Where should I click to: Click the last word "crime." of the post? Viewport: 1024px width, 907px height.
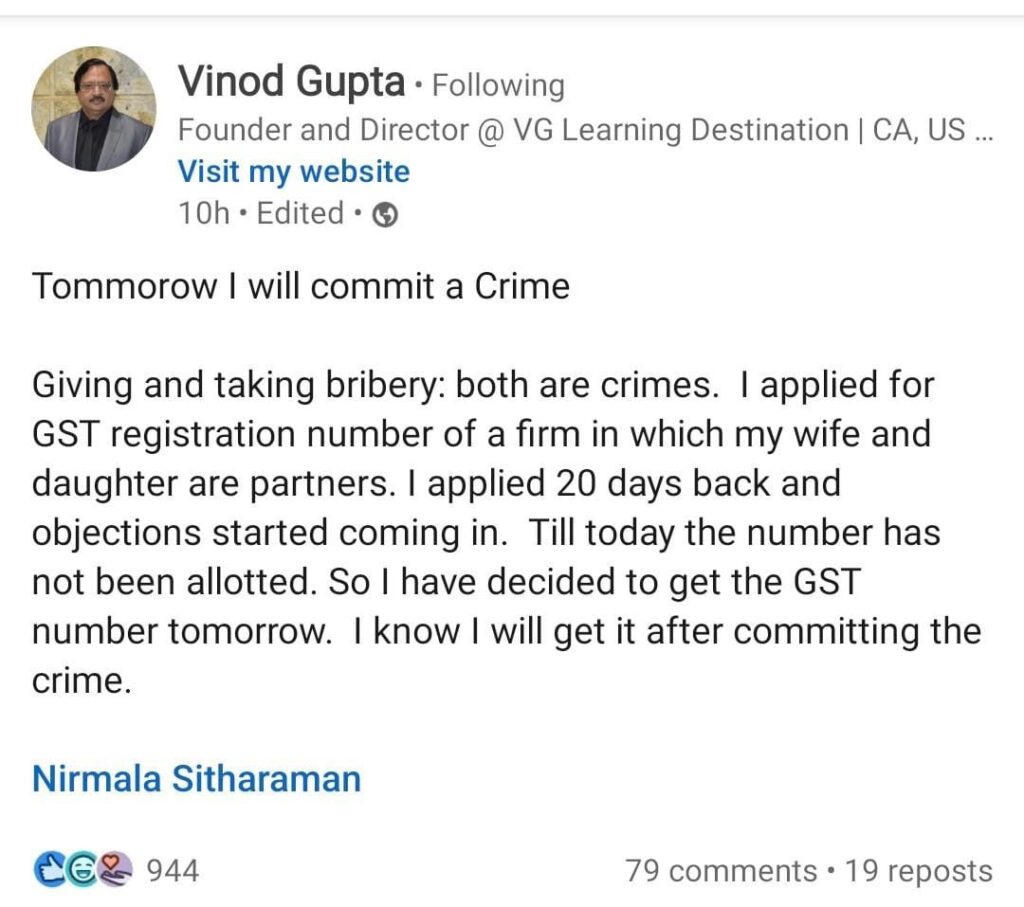(81, 681)
